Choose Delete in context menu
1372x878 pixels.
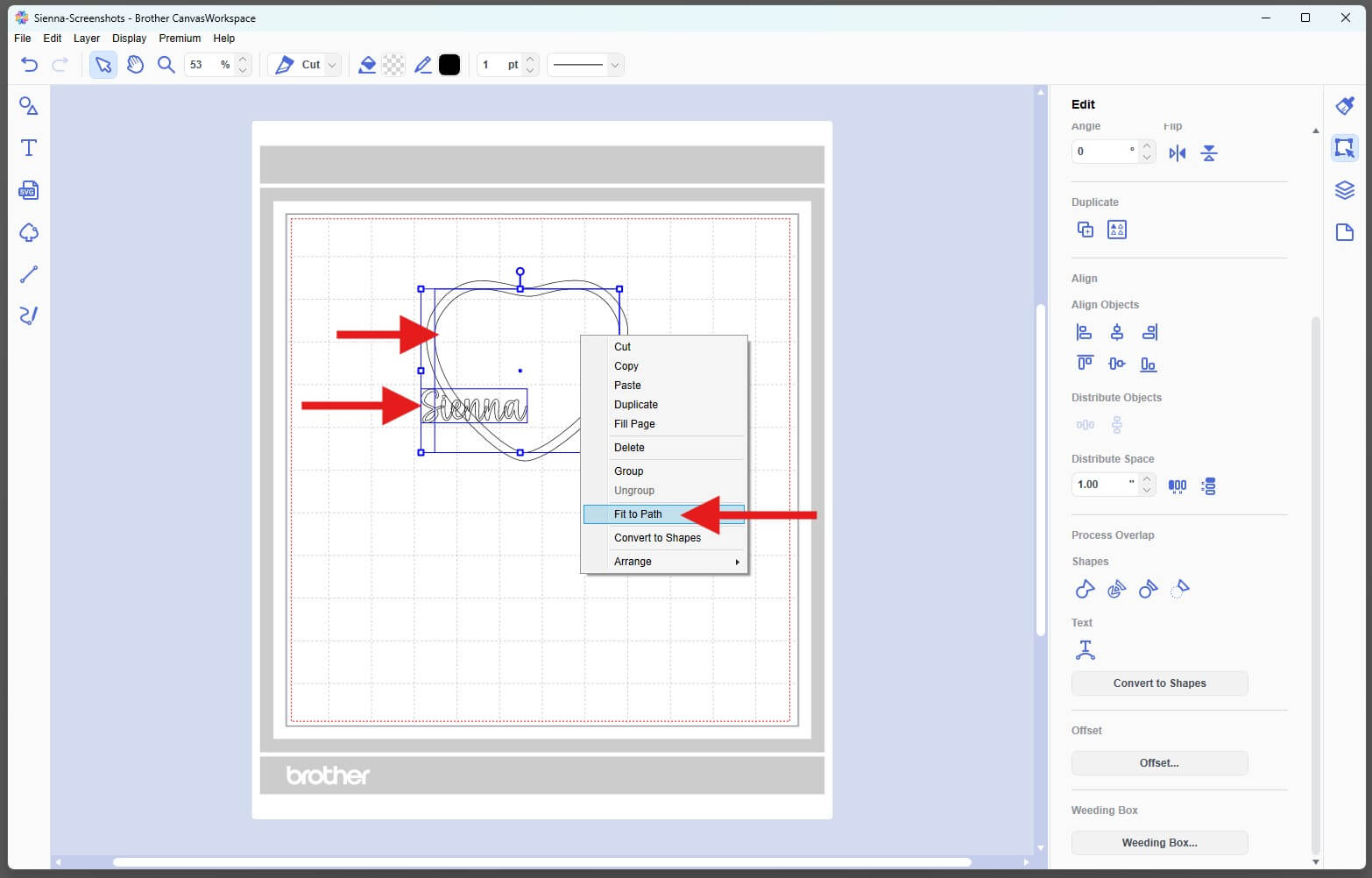(x=664, y=448)
